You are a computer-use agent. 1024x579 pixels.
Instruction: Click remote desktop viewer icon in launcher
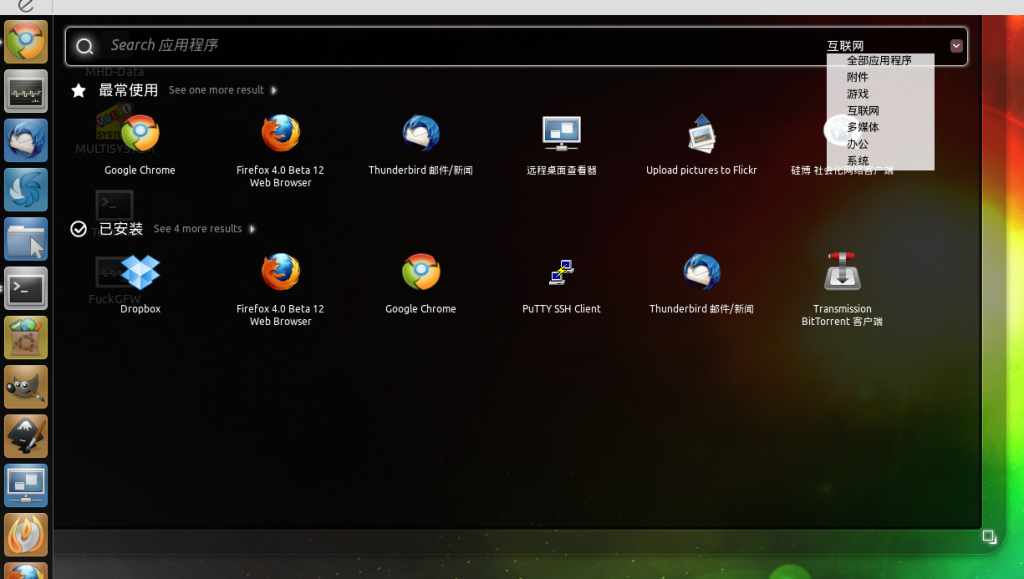click(x=26, y=486)
